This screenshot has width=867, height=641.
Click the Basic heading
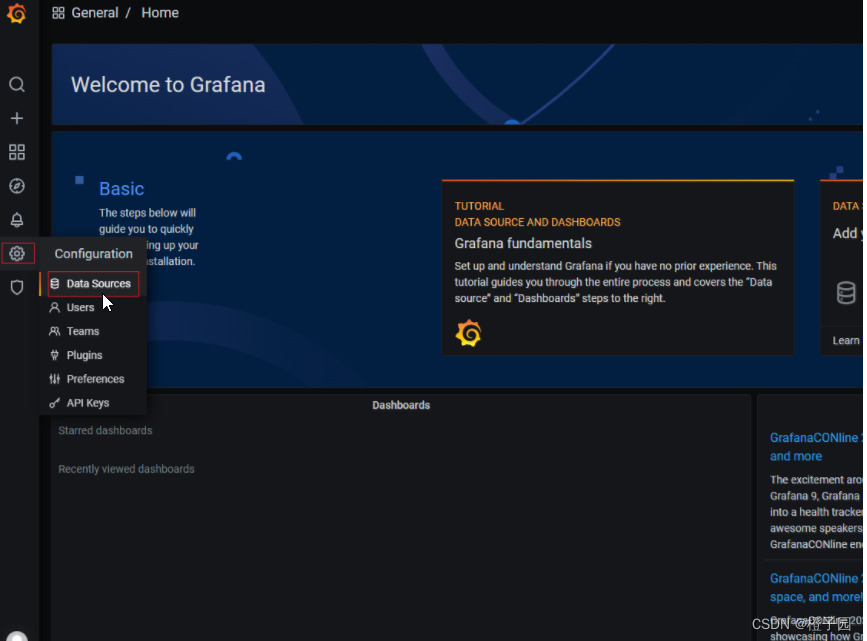(x=122, y=189)
